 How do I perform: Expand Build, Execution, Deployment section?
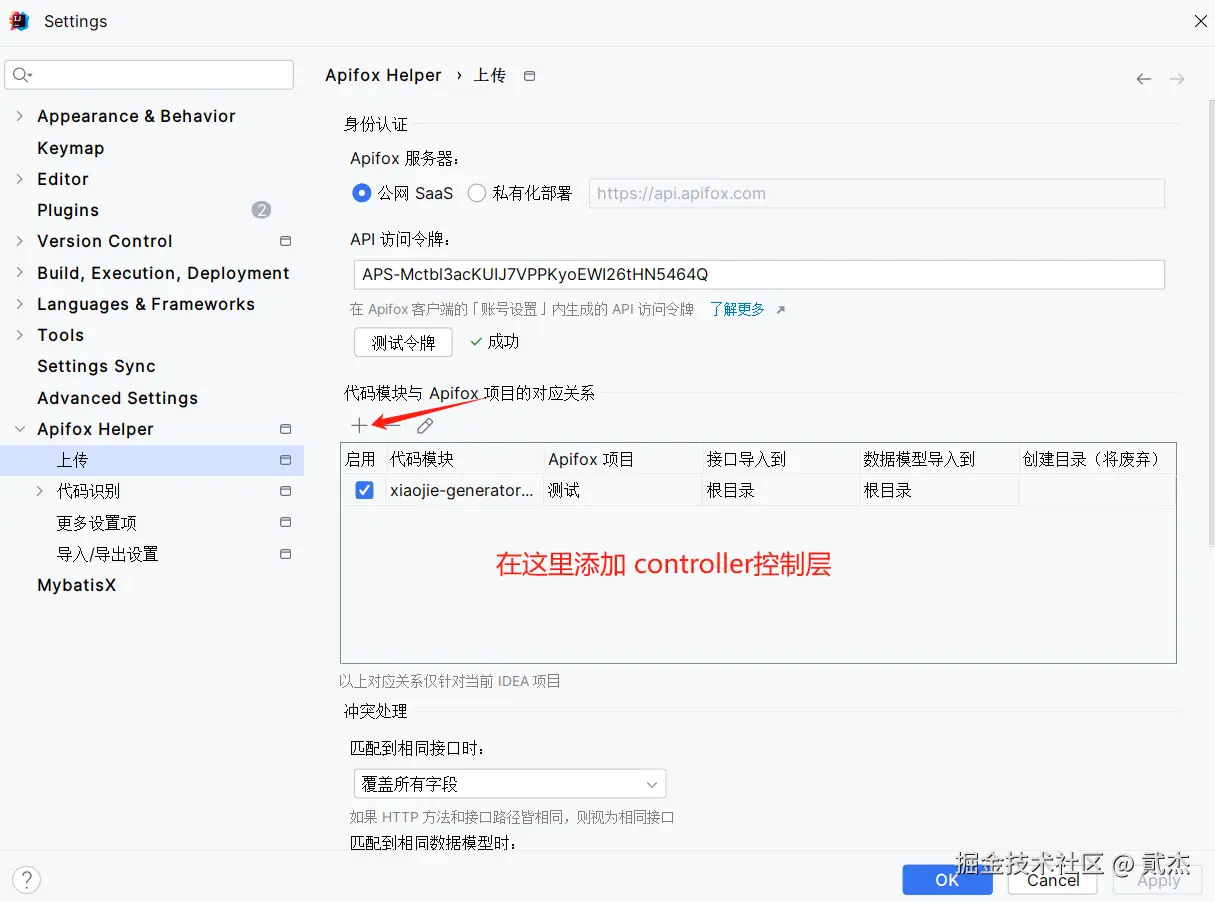pyautogui.click(x=20, y=273)
